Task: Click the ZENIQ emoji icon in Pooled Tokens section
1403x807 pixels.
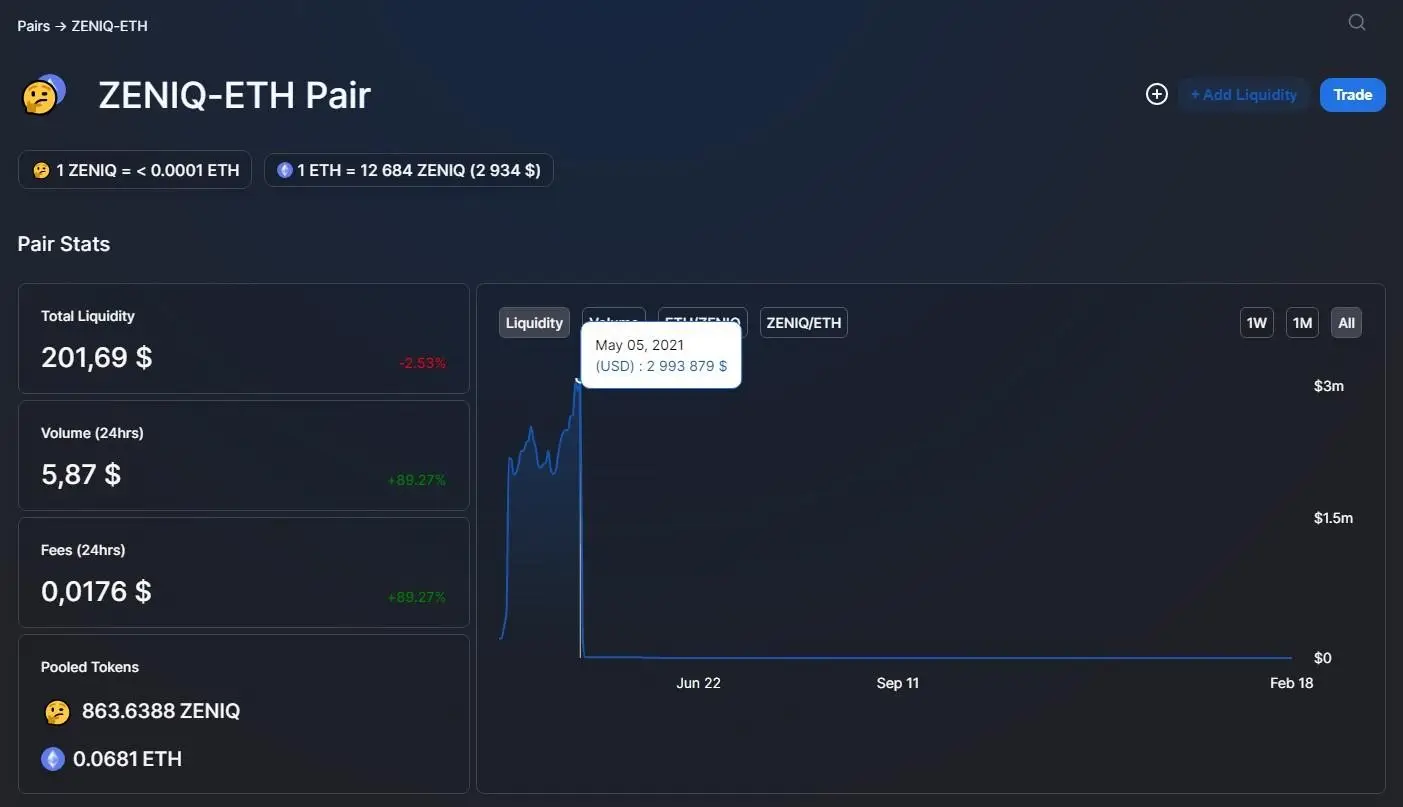Action: point(56,711)
